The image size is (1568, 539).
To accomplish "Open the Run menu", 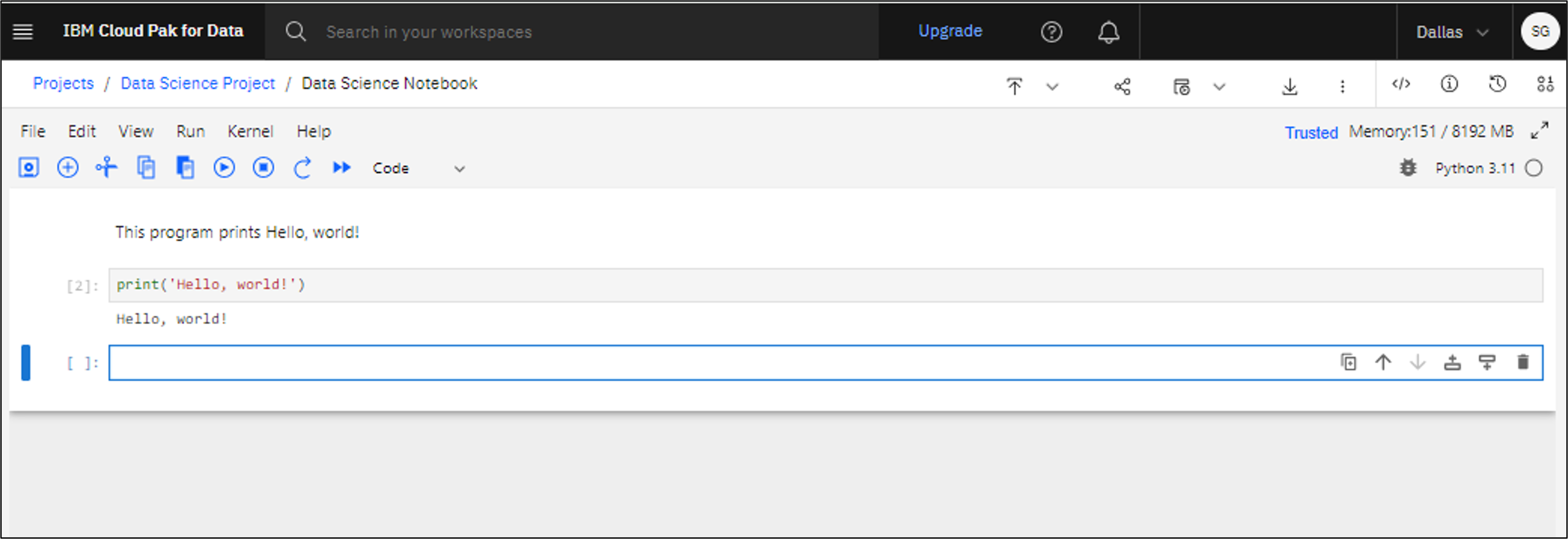I will [x=190, y=131].
